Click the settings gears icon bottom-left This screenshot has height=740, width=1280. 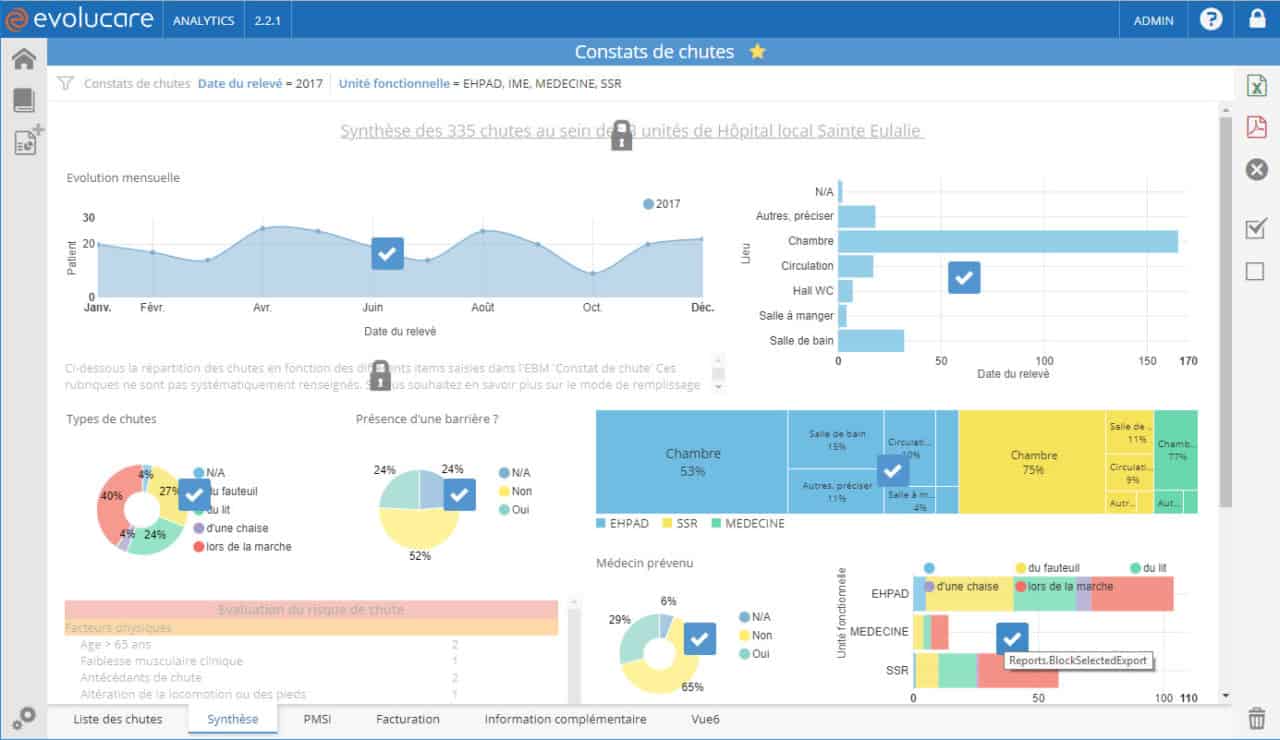point(24,717)
